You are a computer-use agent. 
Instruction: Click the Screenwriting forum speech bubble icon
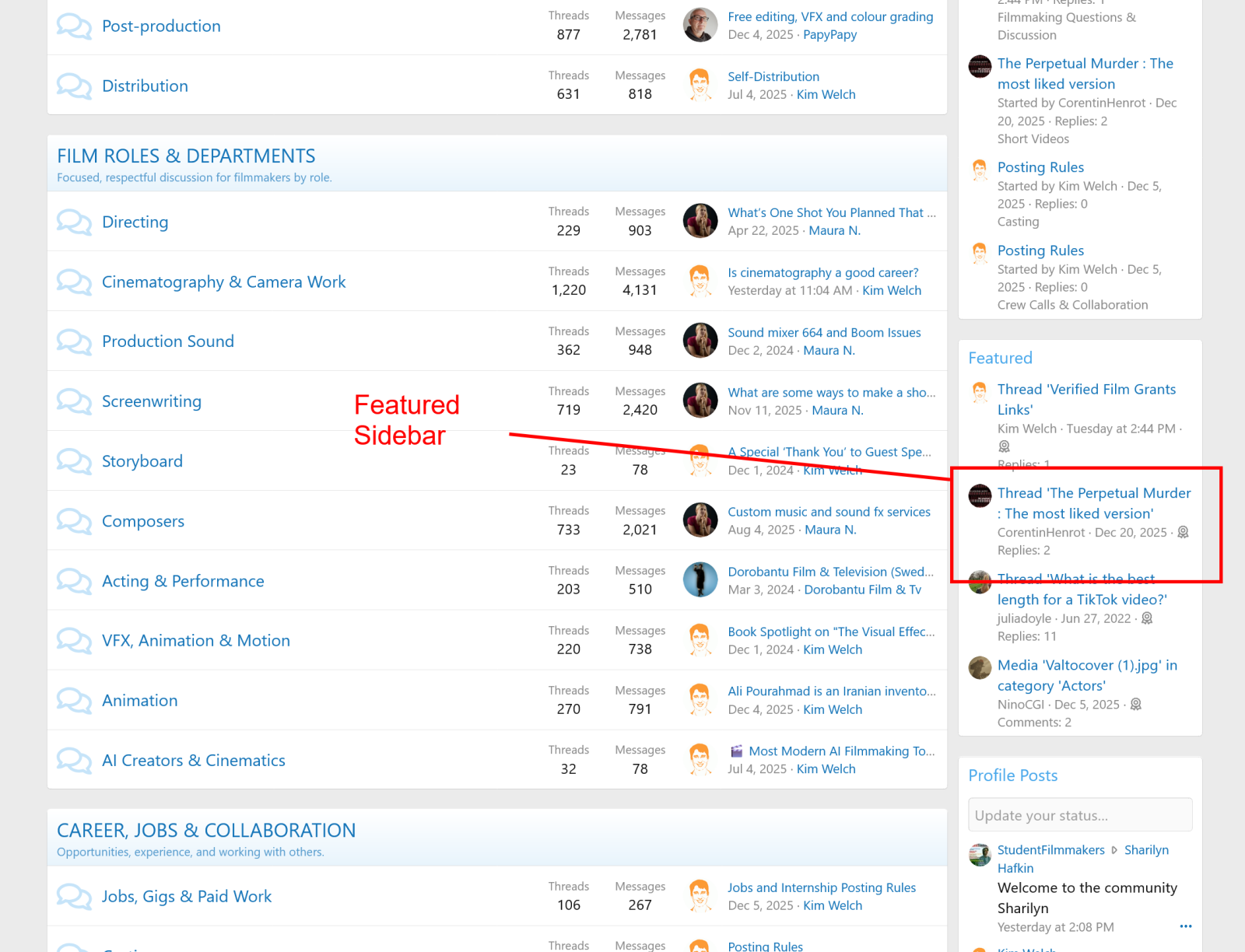coord(74,401)
